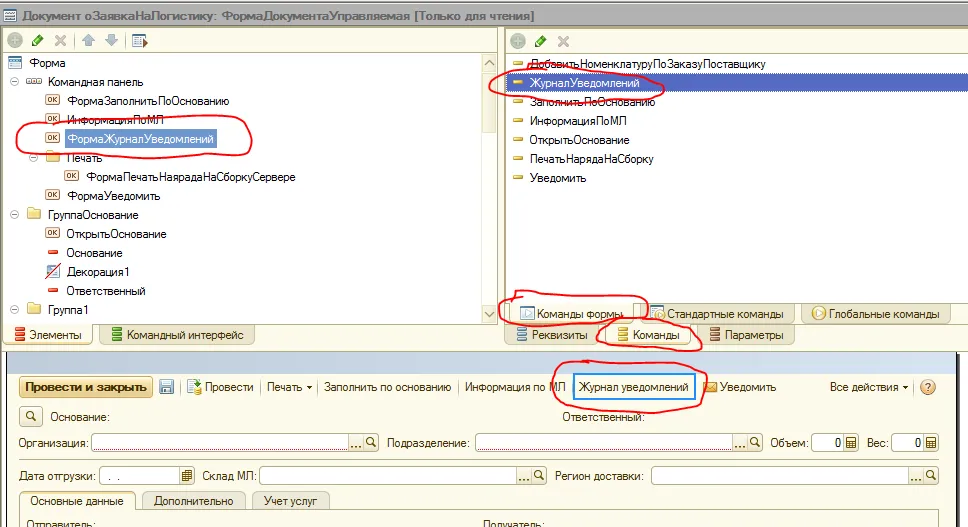The image size is (968, 527).
Task: Click search magnifier in Подразделение field
Action: tap(754, 442)
